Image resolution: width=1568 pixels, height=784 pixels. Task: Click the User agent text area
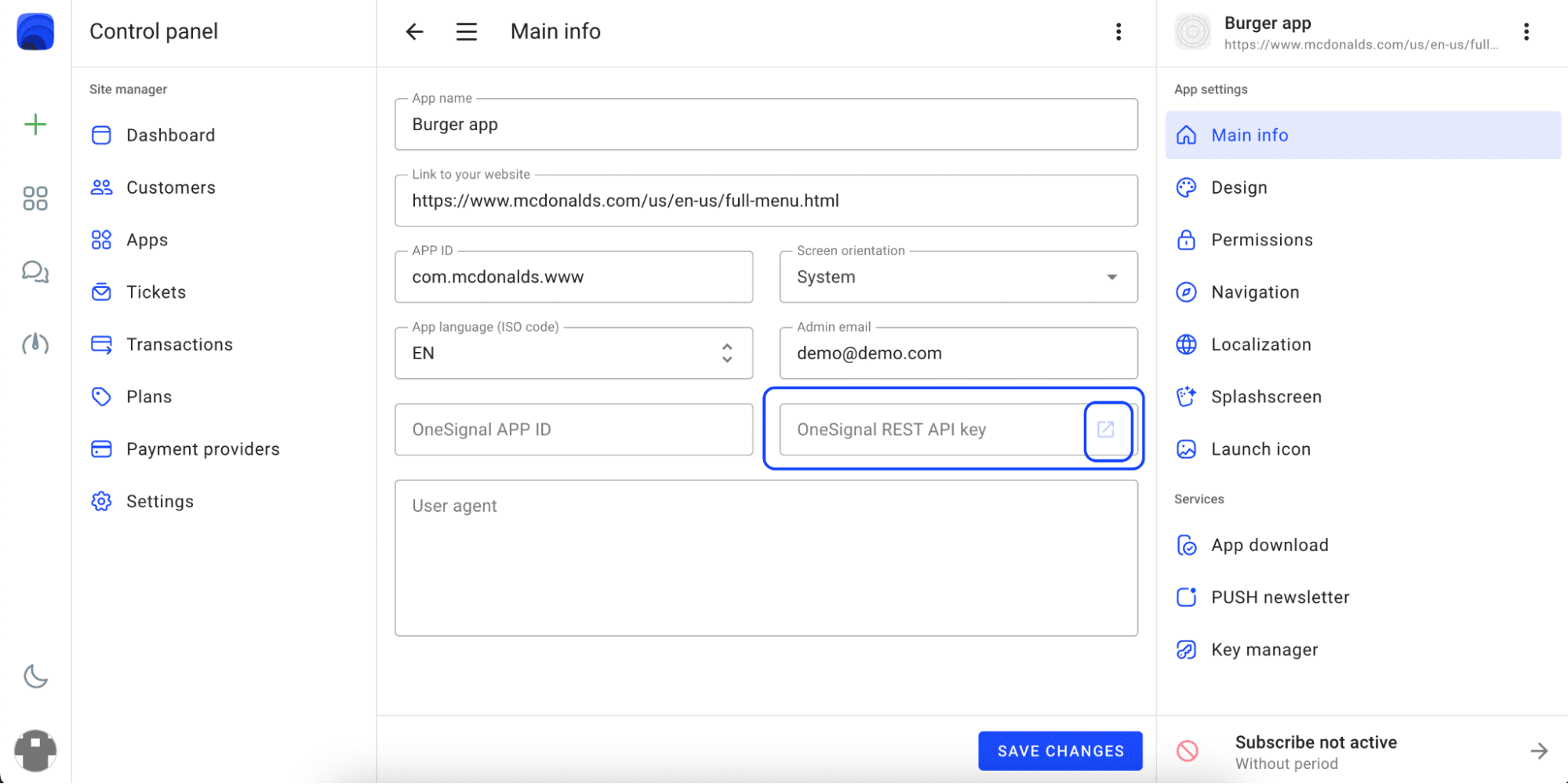766,557
